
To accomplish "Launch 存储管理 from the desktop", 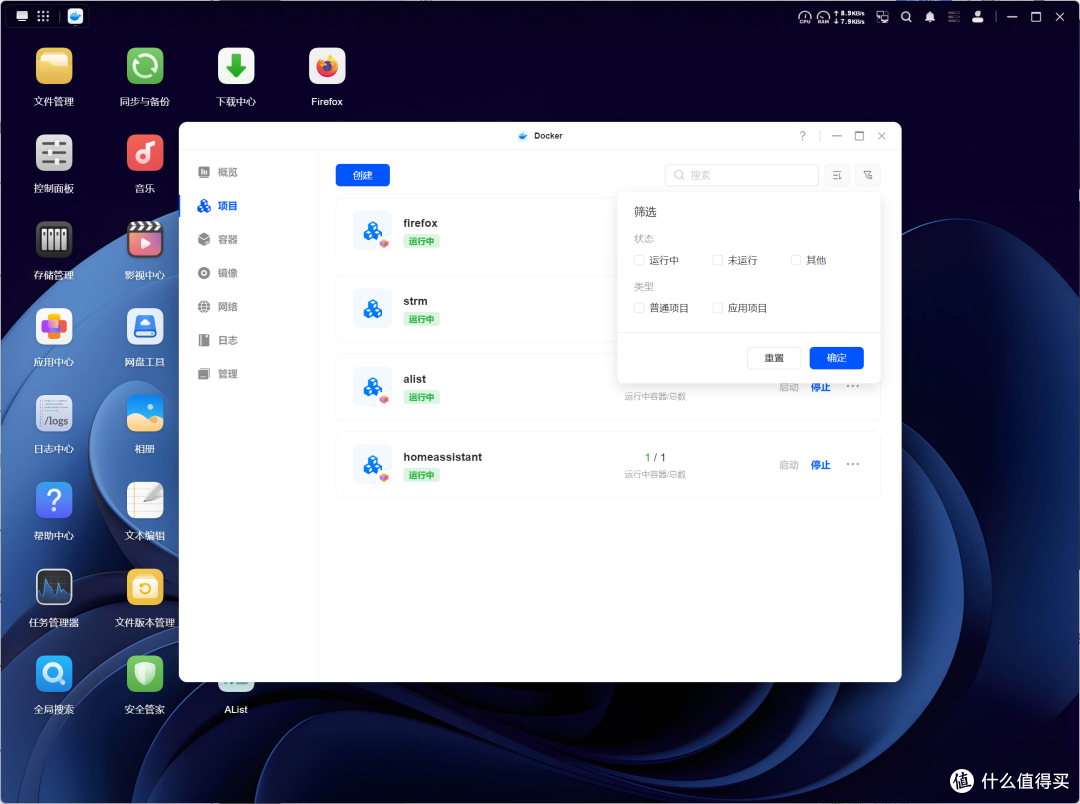I will (54, 240).
